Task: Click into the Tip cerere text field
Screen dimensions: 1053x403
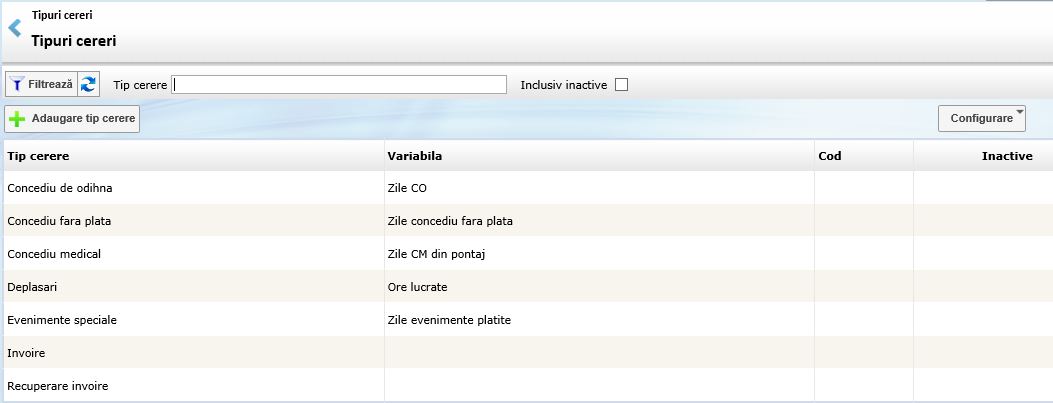Action: pos(339,85)
